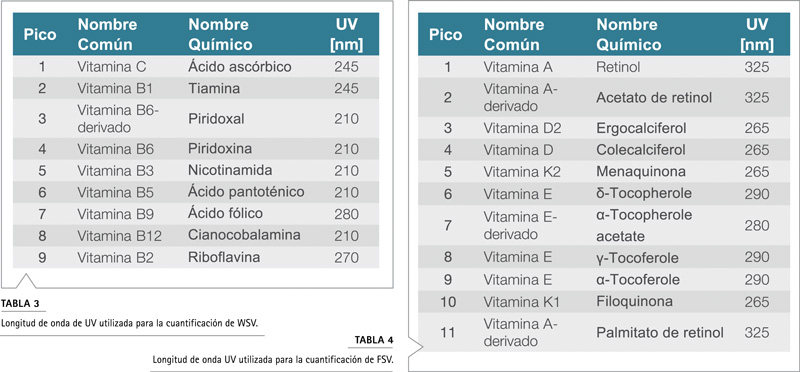Select the Ergocalciferol cell

tap(641, 128)
